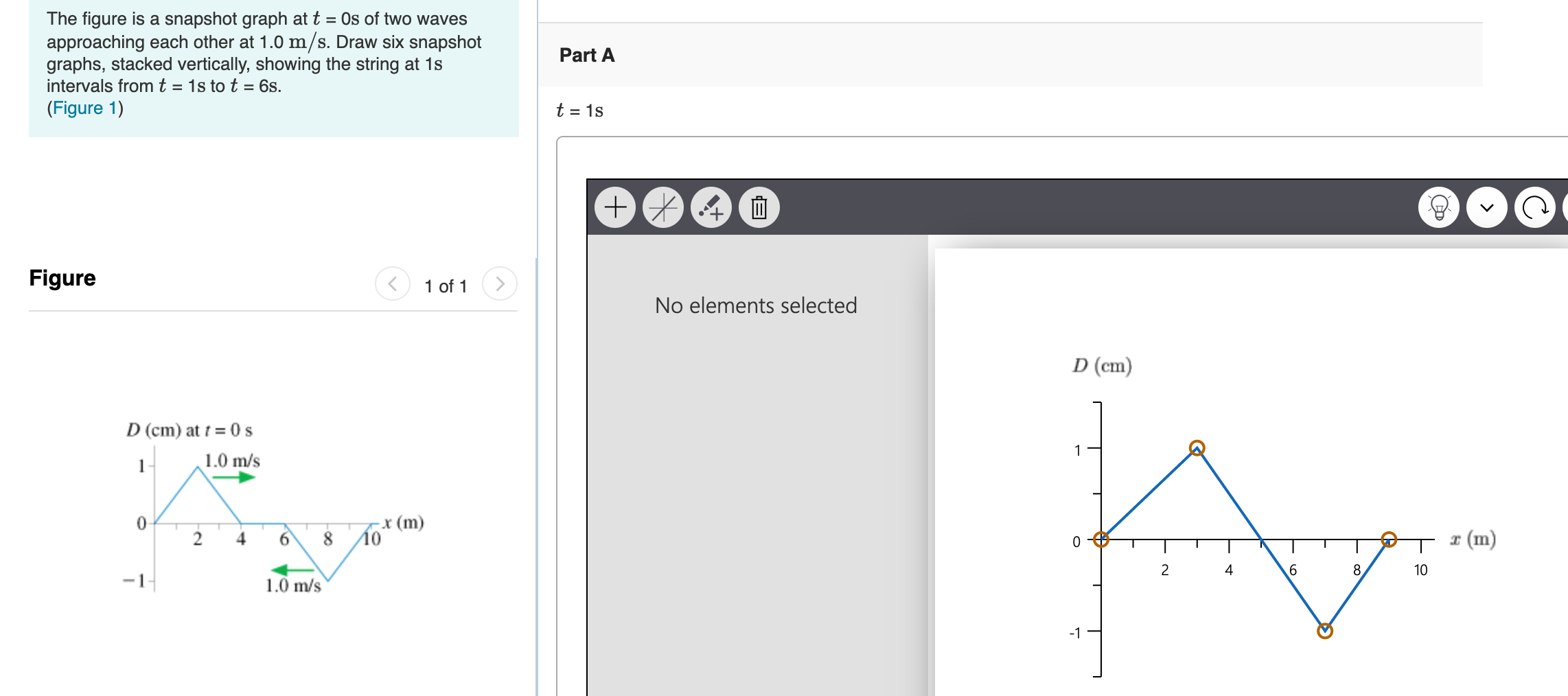Toggle selection of the origin point on the graph

point(1102,540)
